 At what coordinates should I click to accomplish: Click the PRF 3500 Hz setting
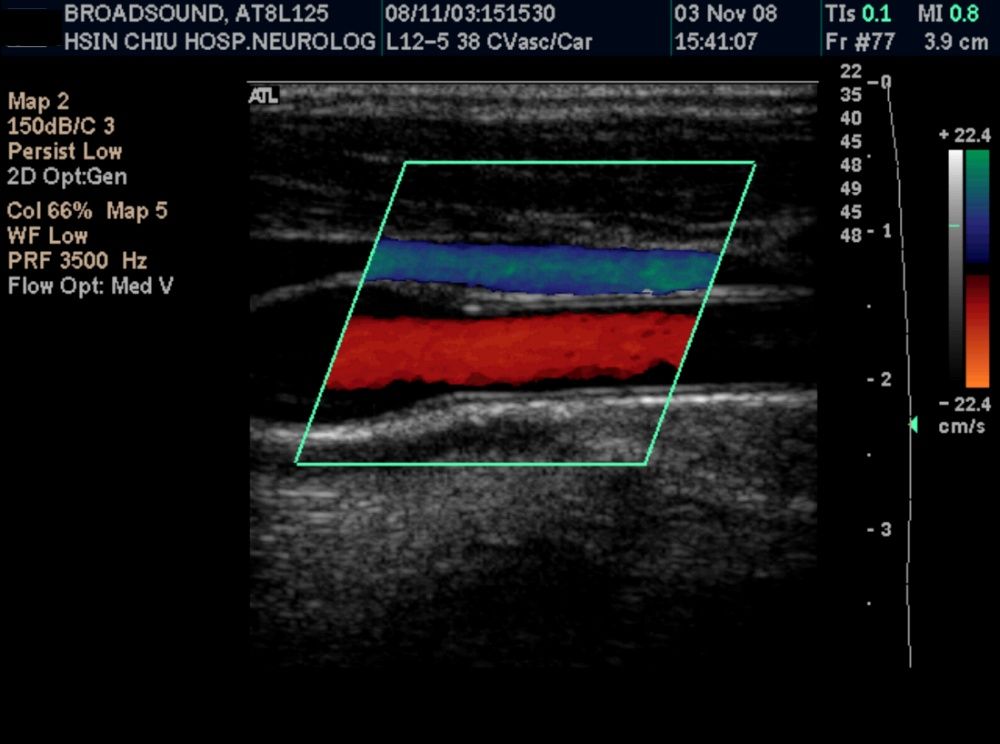77,261
